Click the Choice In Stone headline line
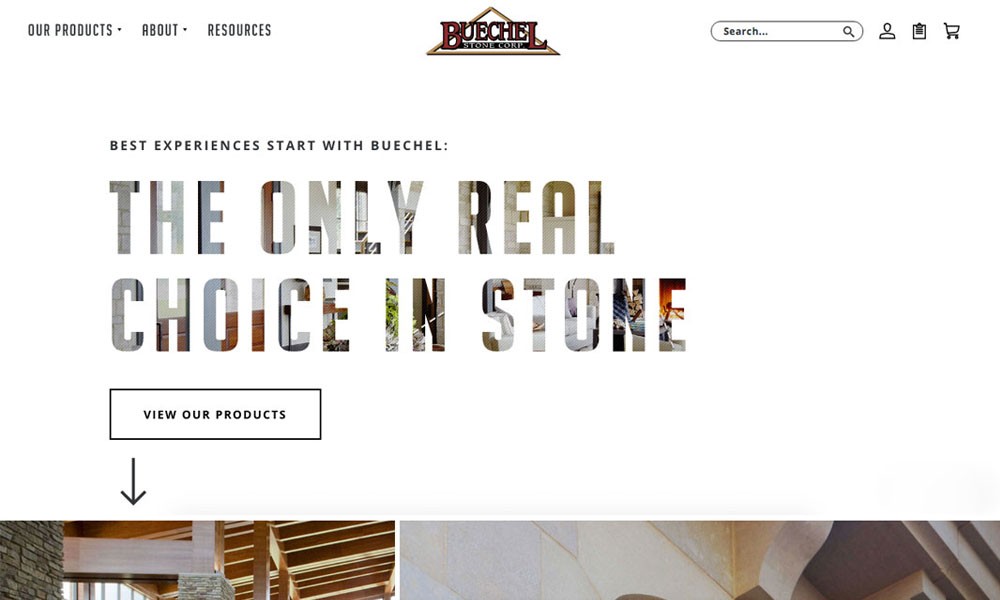1000x600 pixels. [x=398, y=315]
